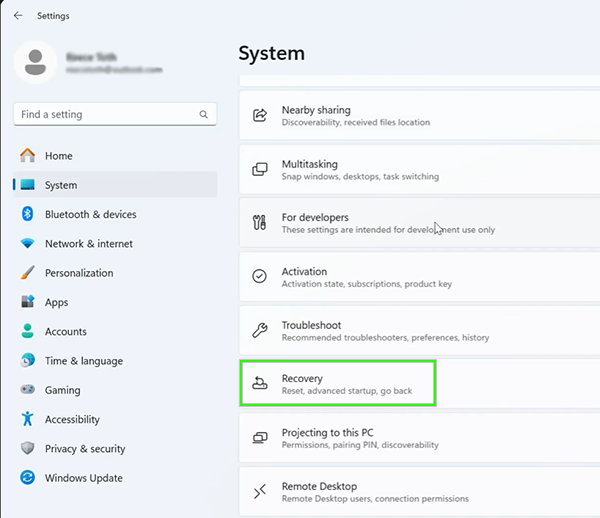Open the user profile avatar
Screen dimensions: 600x518
coord(35,62)
